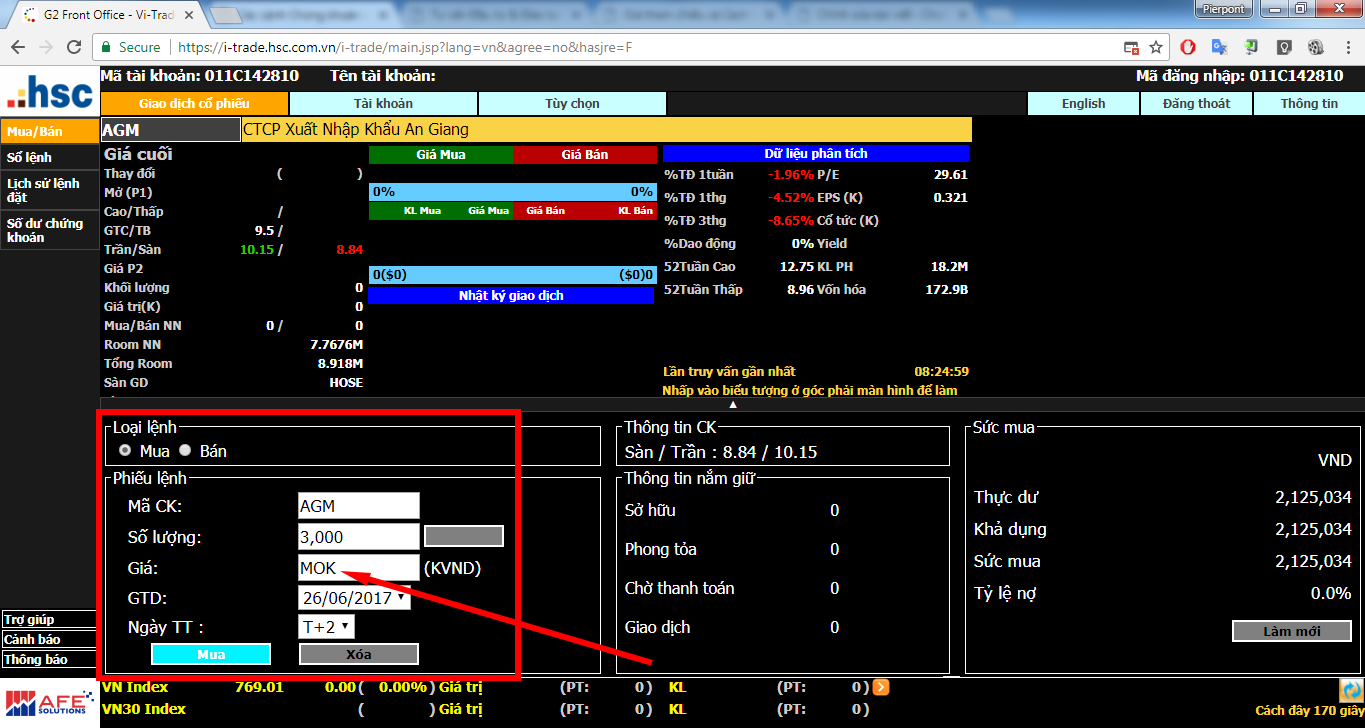The image size is (1365, 728).
Task: Open the GTD date dropdown
Action: [x=355, y=598]
